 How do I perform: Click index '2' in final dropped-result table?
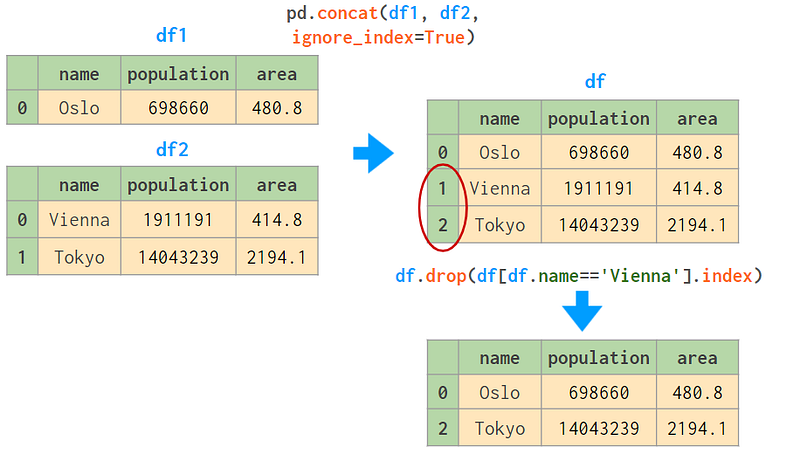click(442, 427)
